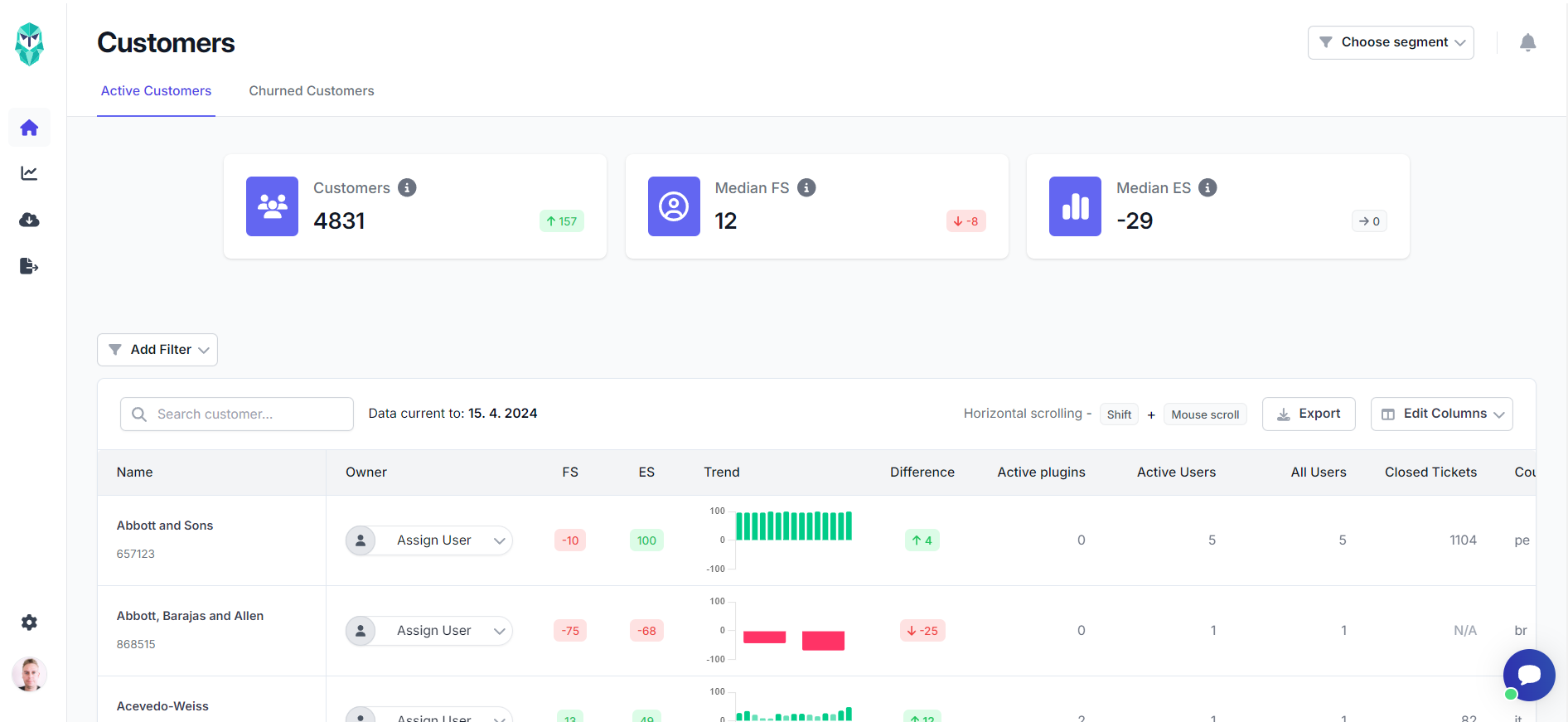
Task: Open the user profile avatar
Action: click(x=29, y=675)
